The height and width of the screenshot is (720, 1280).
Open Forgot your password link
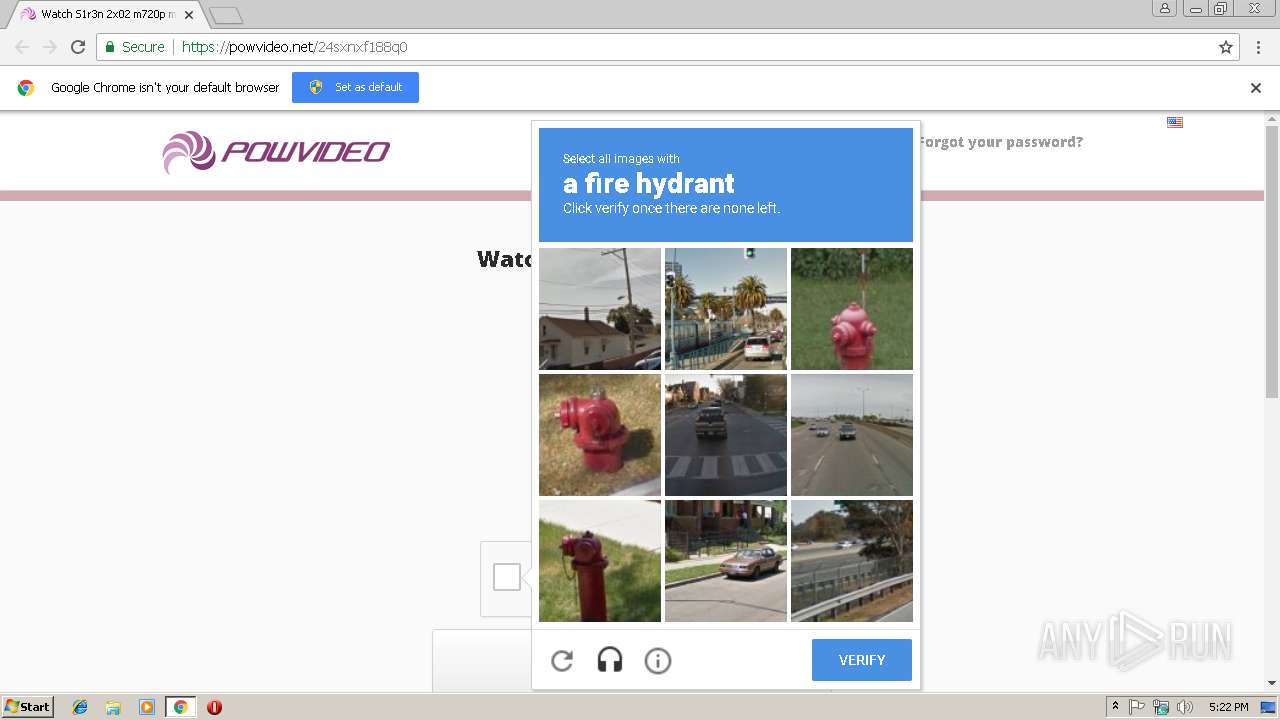tap(1000, 142)
